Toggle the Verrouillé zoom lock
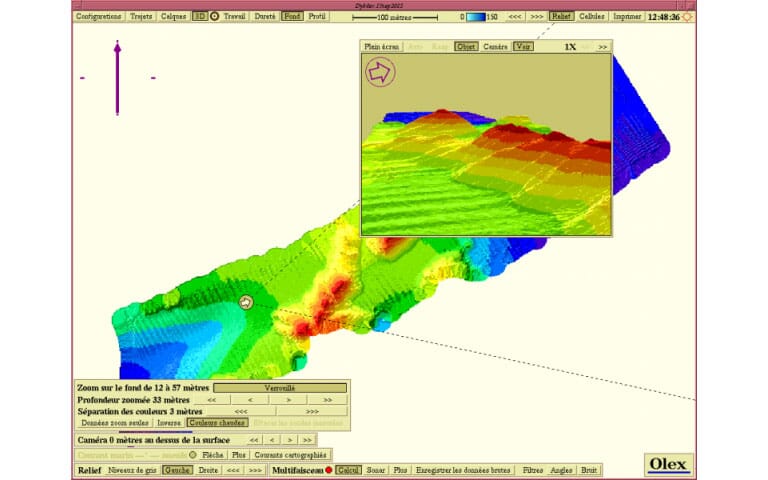 (280, 388)
